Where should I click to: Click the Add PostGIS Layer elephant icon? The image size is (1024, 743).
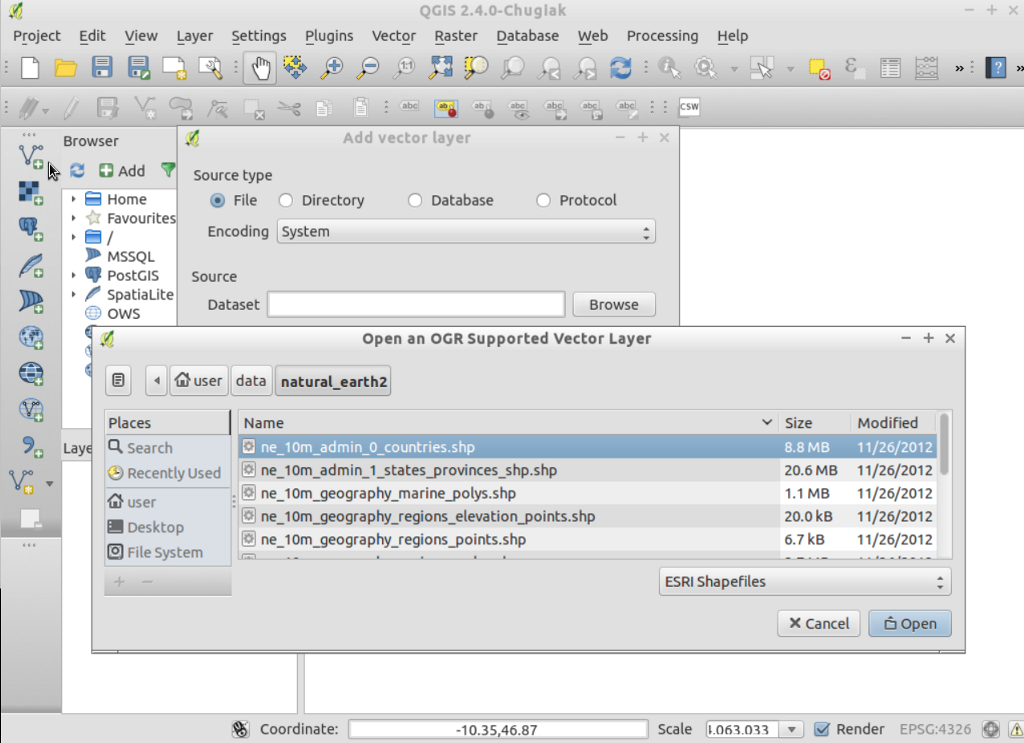[30, 229]
